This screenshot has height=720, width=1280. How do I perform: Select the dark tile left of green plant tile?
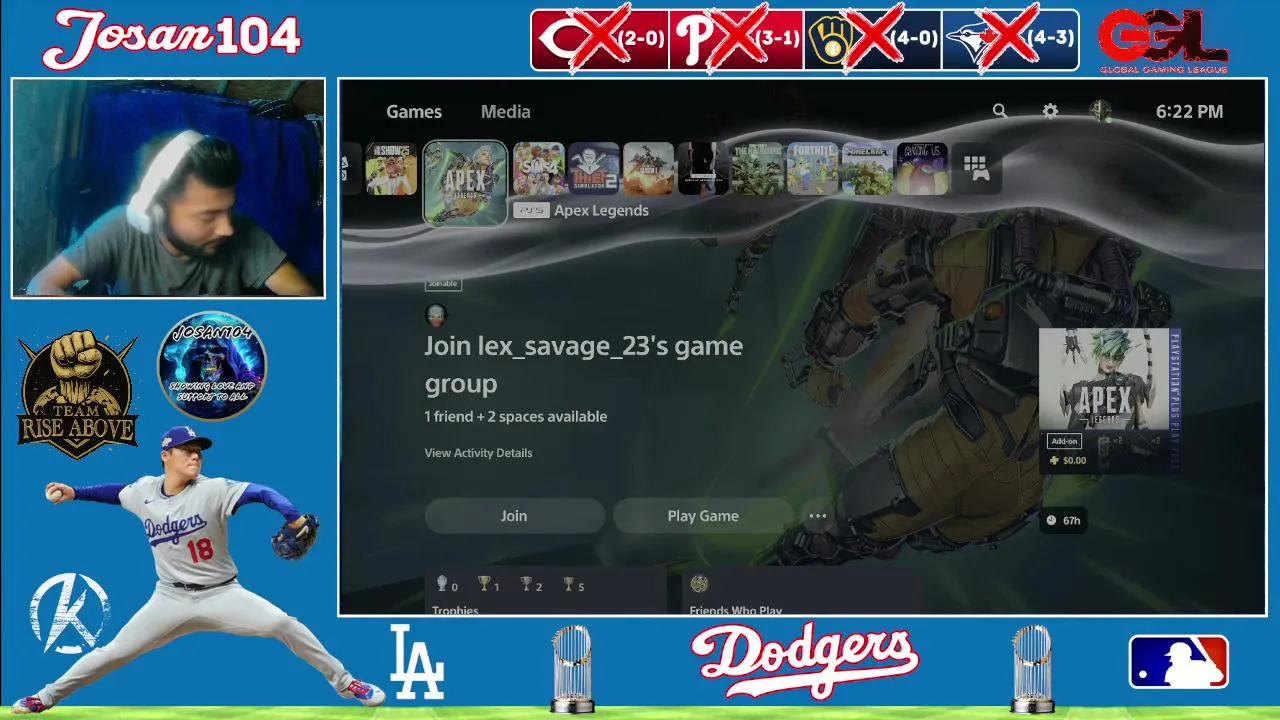coord(703,168)
